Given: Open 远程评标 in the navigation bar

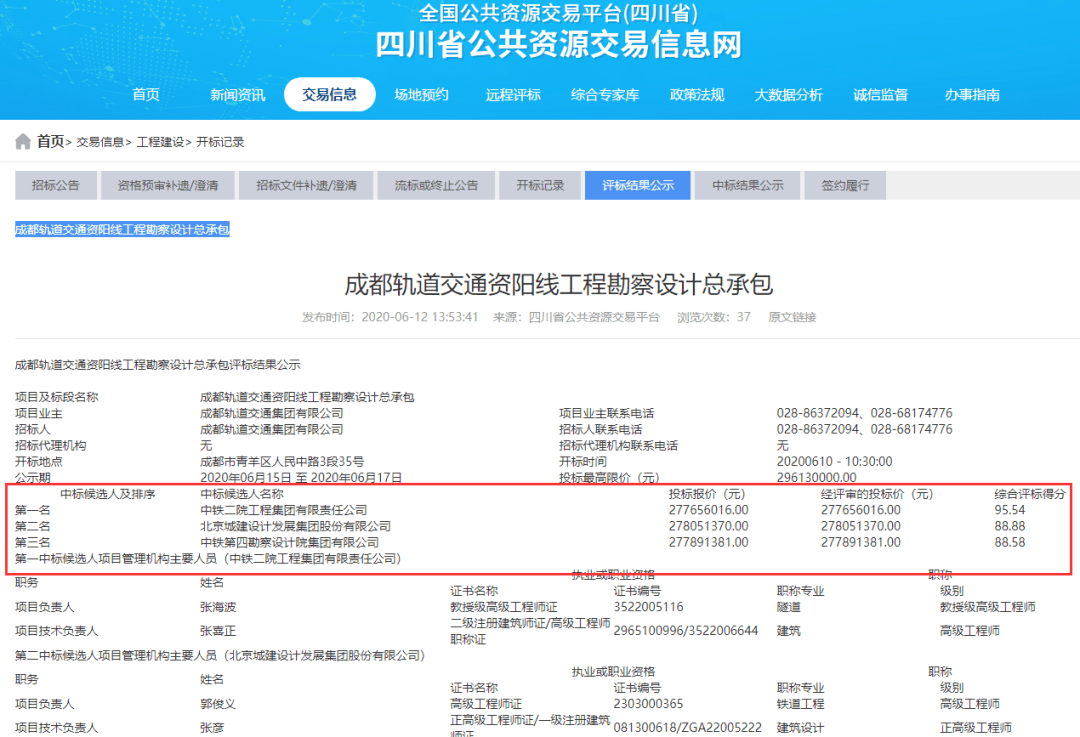Looking at the screenshot, I should tap(513, 95).
